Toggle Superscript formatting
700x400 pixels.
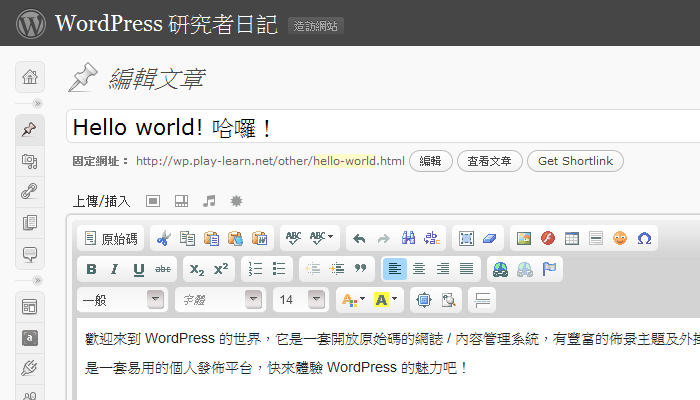click(221, 269)
